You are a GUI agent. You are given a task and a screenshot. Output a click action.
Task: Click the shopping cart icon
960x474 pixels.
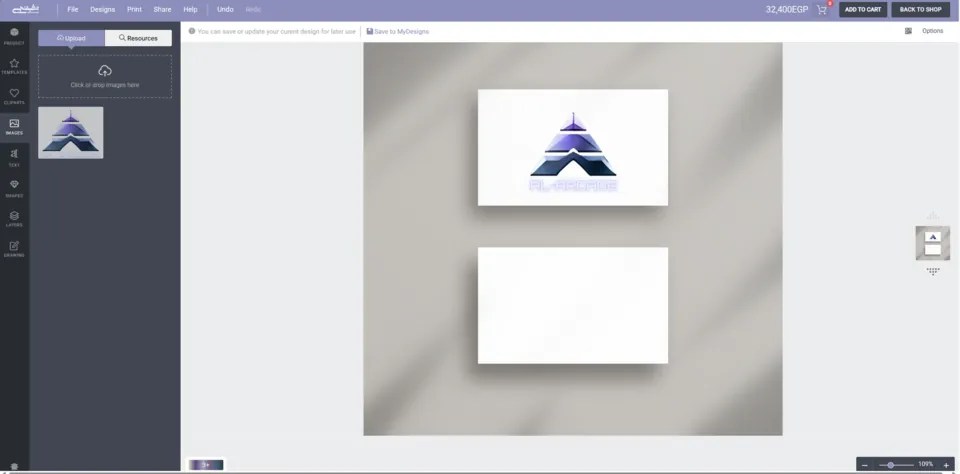point(822,10)
